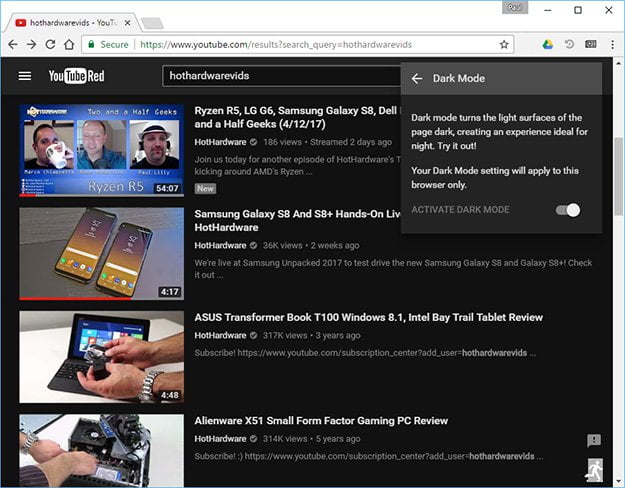This screenshot has width=625, height=488.
Task: Visit HotHardware channel under the ASUS T100 video
Action: [220, 335]
